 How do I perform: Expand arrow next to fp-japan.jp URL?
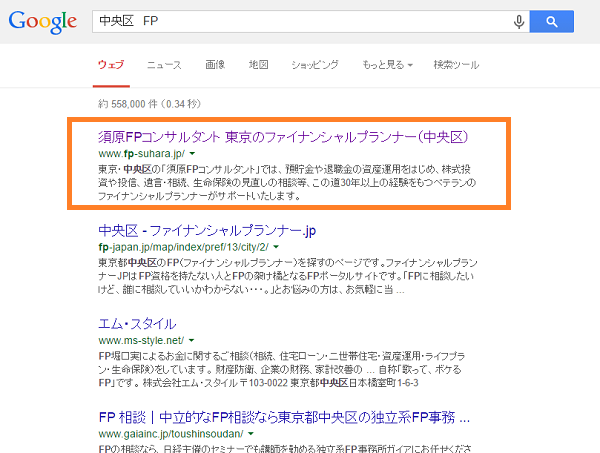point(276,247)
